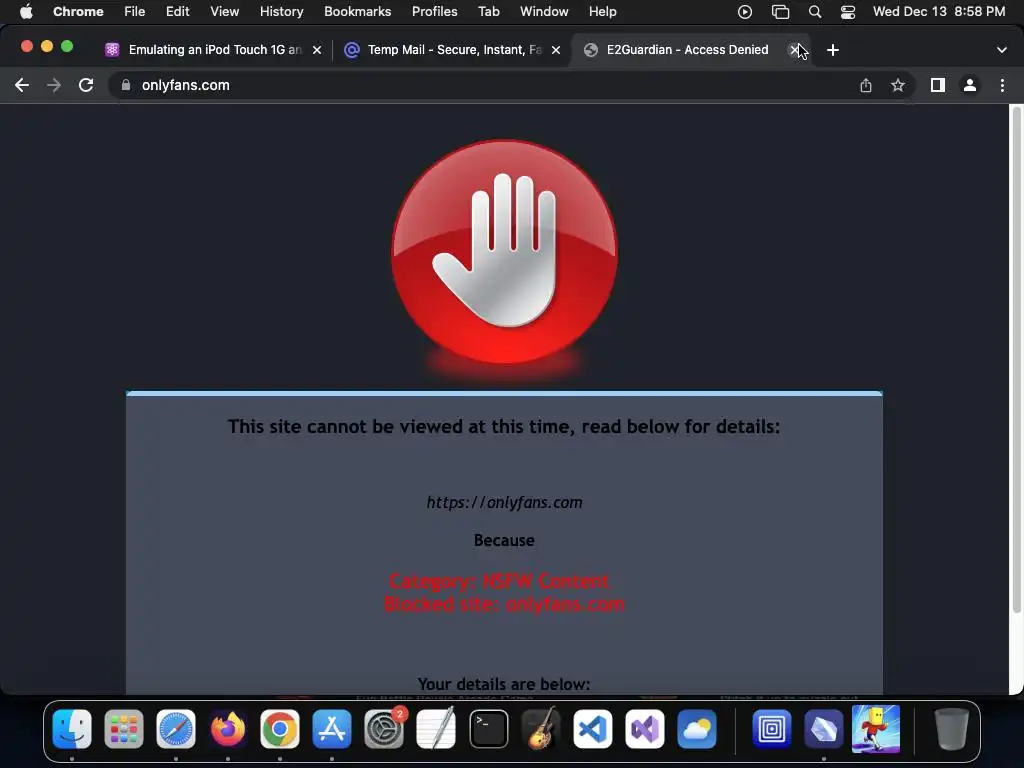Open a new tab with plus button
Image resolution: width=1024 pixels, height=768 pixels.
coord(833,50)
